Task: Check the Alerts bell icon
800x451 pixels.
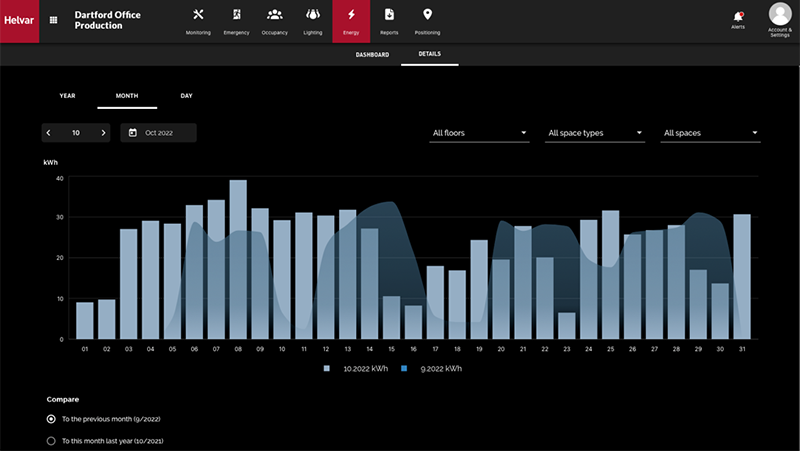Action: [x=738, y=16]
